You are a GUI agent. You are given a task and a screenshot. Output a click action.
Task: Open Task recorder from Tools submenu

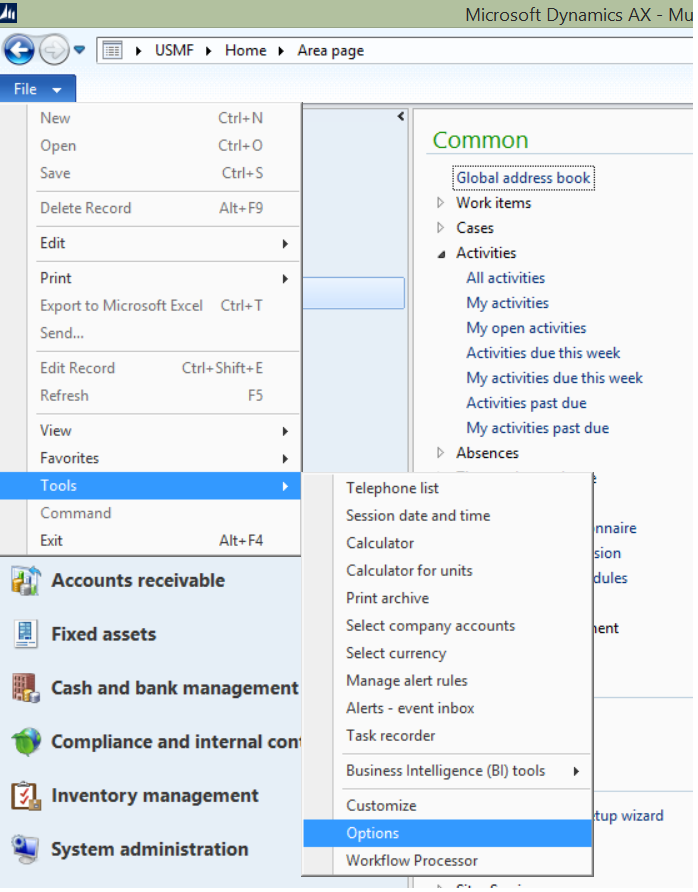point(390,736)
